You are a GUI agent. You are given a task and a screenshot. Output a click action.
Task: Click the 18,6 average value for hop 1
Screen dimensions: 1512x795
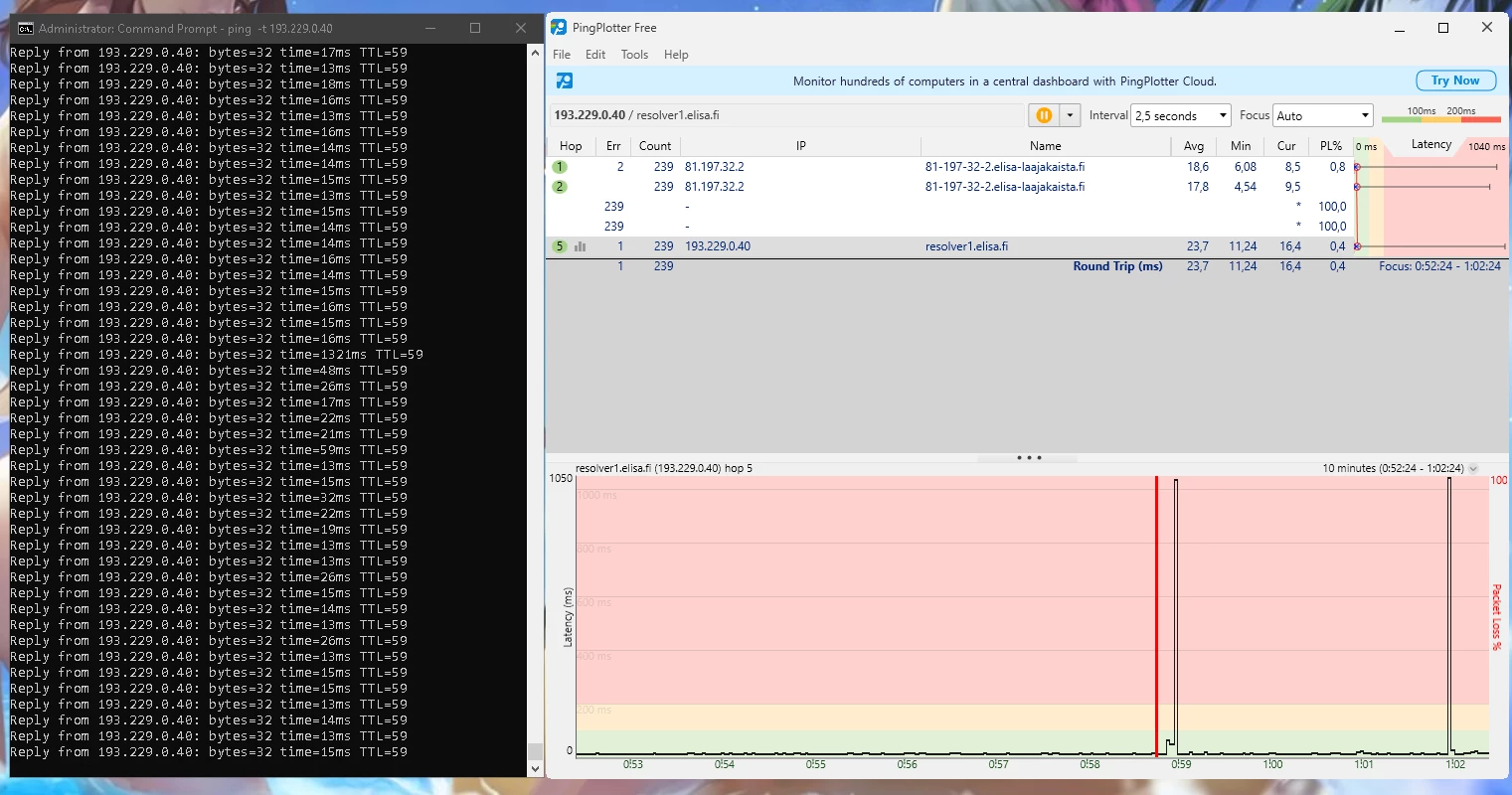click(1198, 167)
